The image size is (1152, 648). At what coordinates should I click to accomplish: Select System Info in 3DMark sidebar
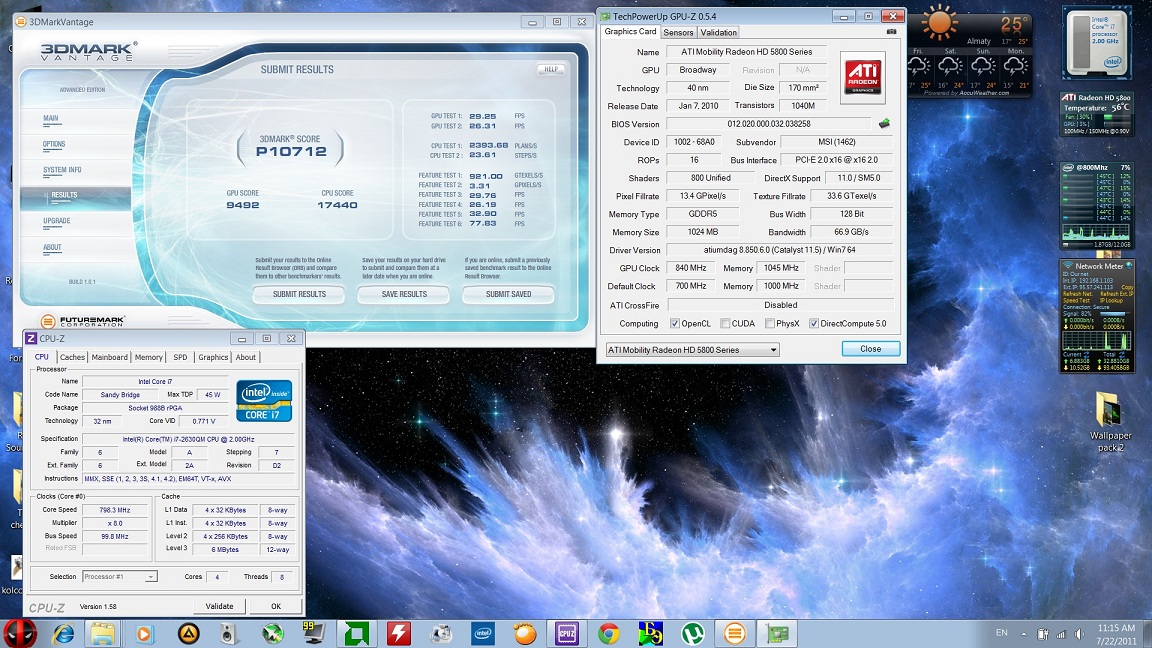pos(62,170)
